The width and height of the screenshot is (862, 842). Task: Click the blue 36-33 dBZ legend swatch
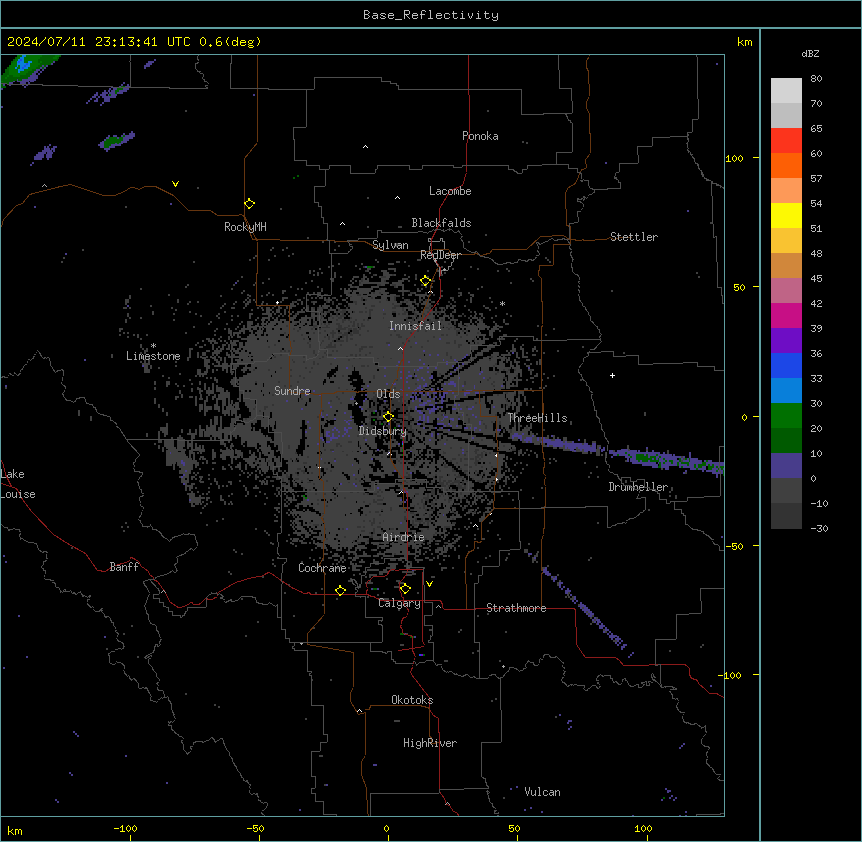(786, 365)
